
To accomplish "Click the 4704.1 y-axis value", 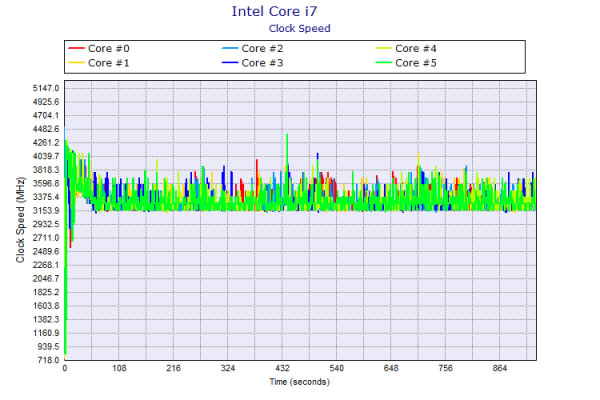I will (x=46, y=115).
